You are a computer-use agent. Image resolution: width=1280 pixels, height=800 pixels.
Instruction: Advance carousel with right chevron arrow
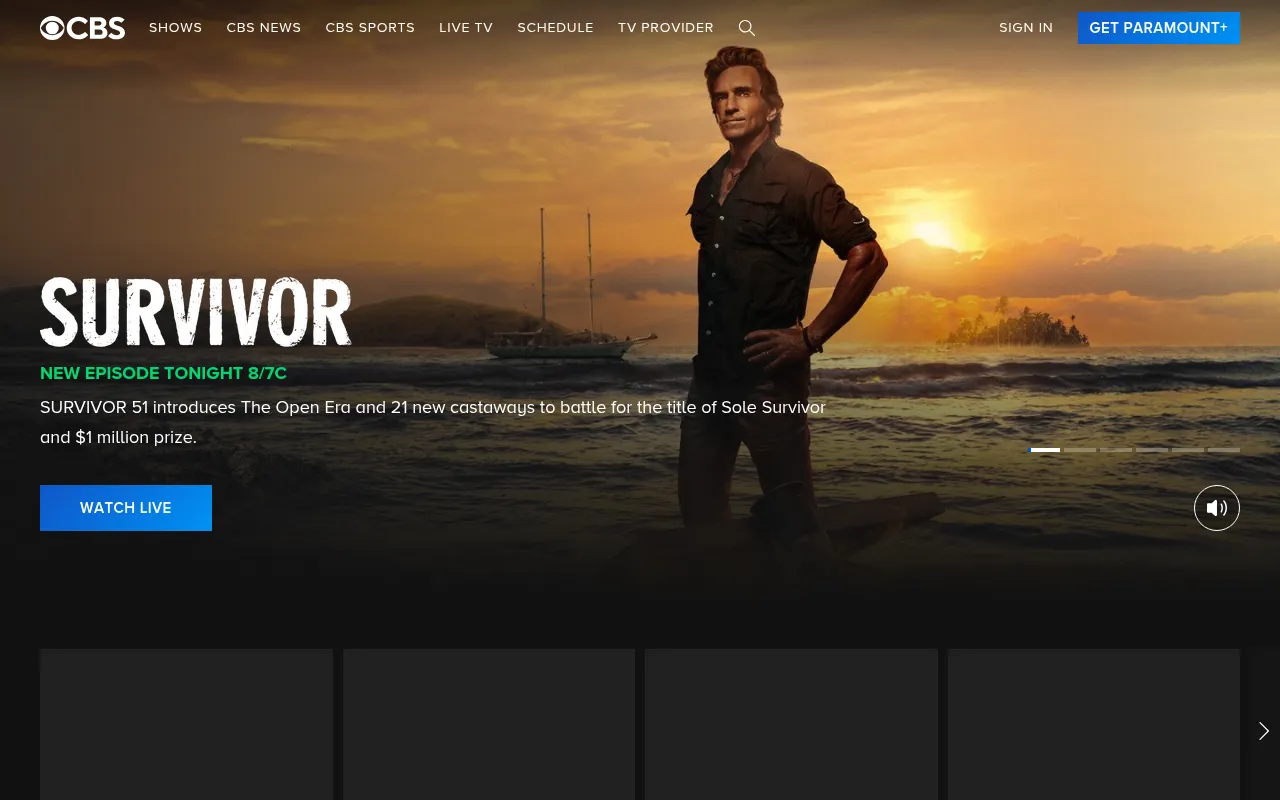pyautogui.click(x=1264, y=731)
